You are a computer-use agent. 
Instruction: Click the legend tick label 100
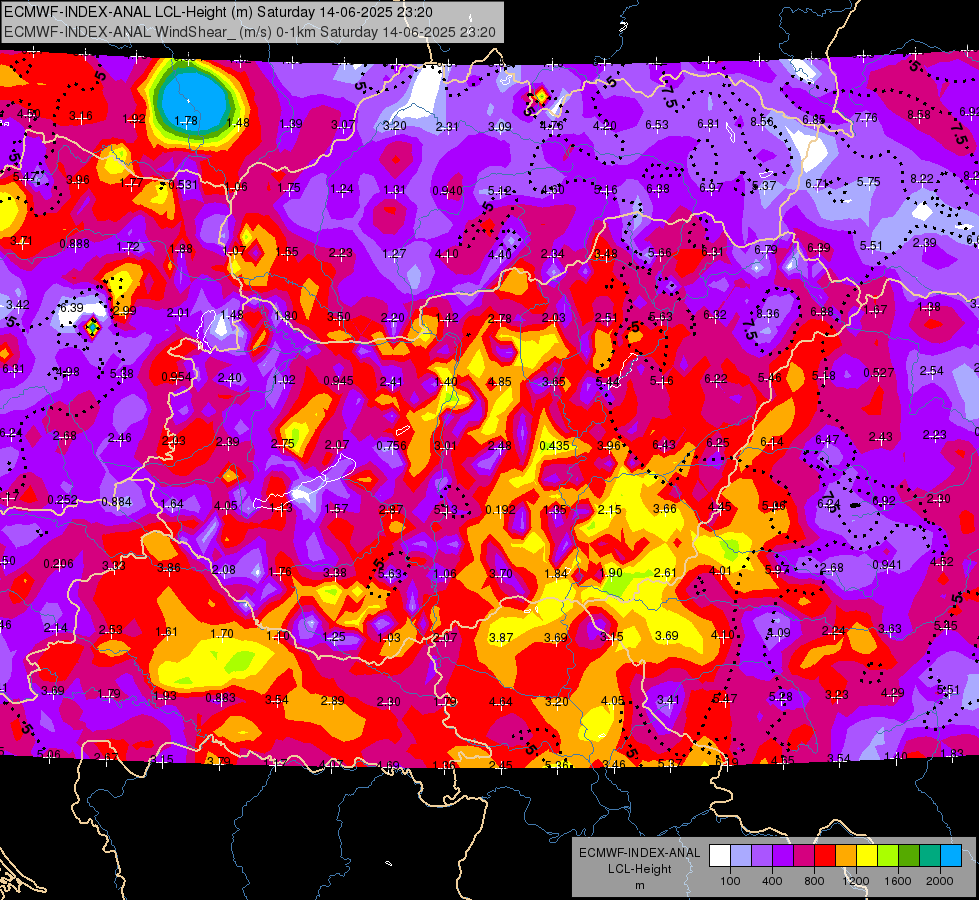tap(731, 881)
